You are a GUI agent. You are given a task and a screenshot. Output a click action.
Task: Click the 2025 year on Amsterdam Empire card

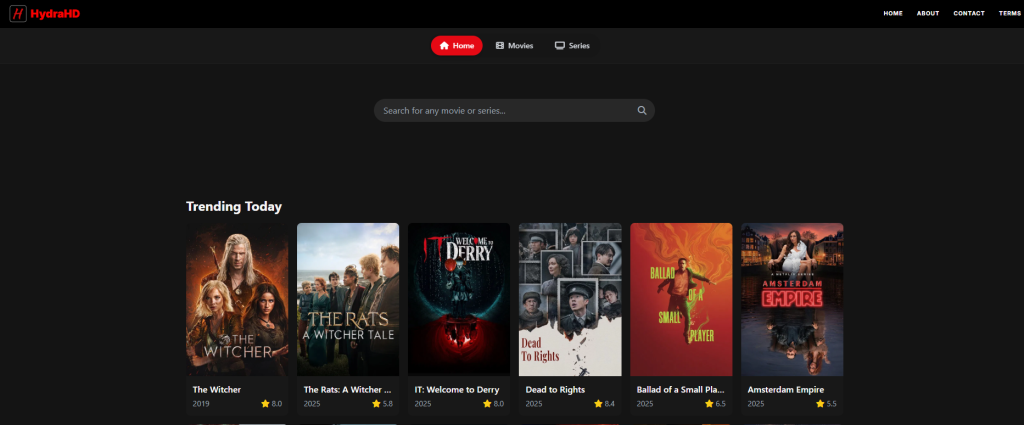[756, 404]
